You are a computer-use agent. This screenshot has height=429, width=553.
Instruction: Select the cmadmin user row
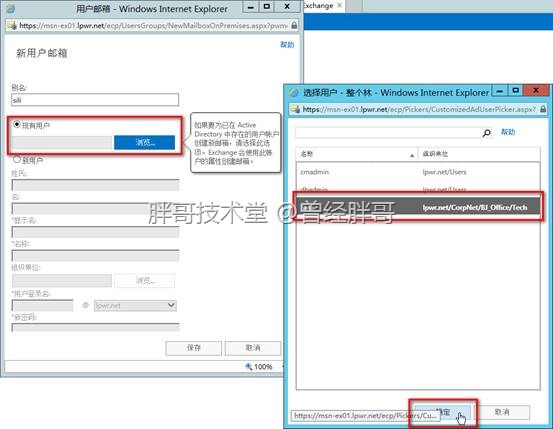click(418, 172)
